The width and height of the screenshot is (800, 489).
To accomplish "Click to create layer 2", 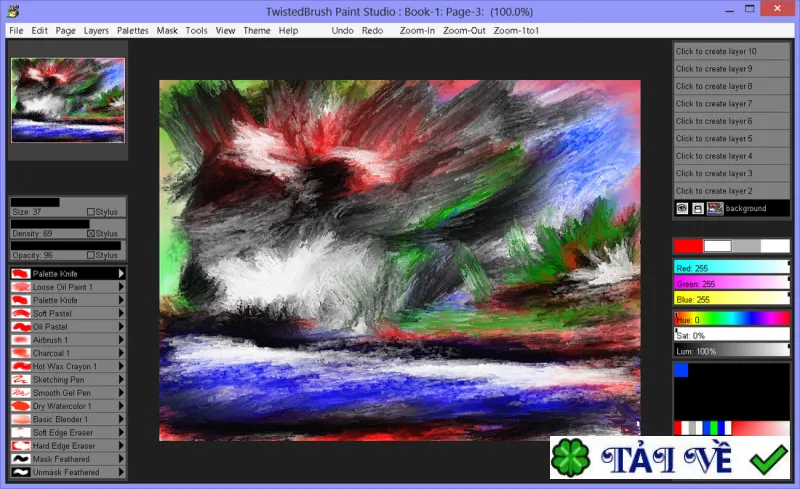I will click(x=732, y=191).
